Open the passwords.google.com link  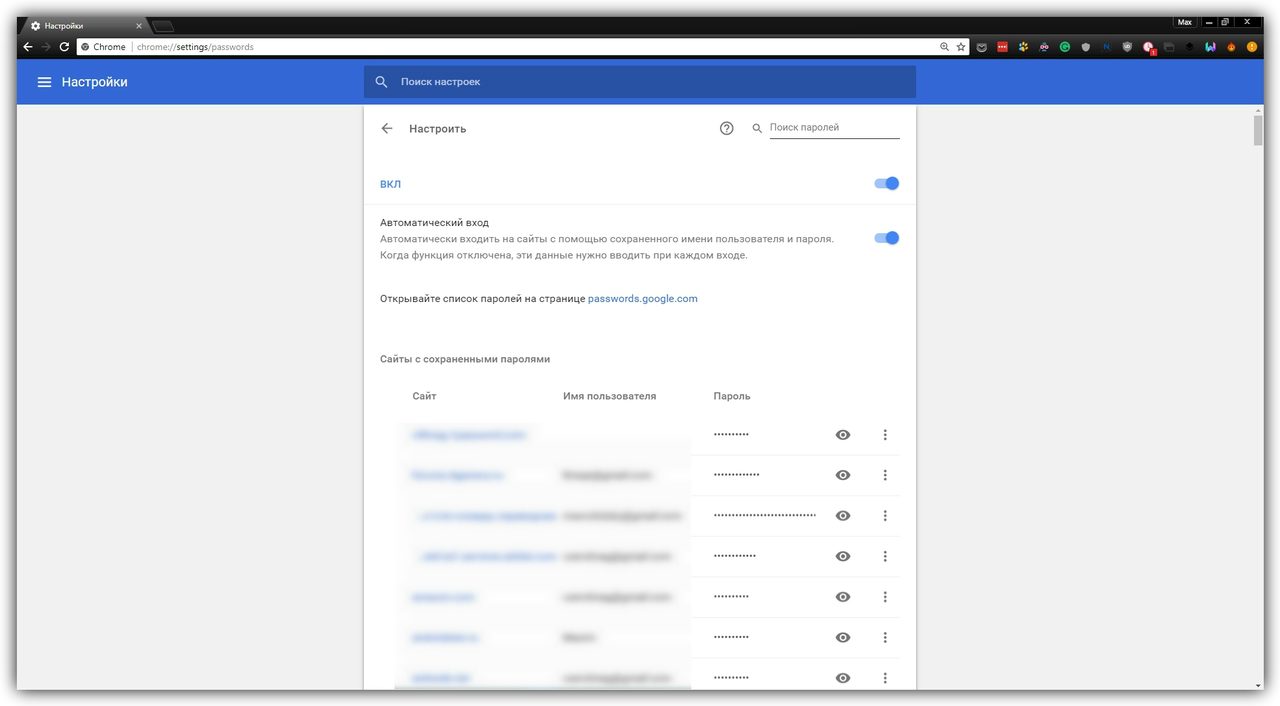click(643, 299)
